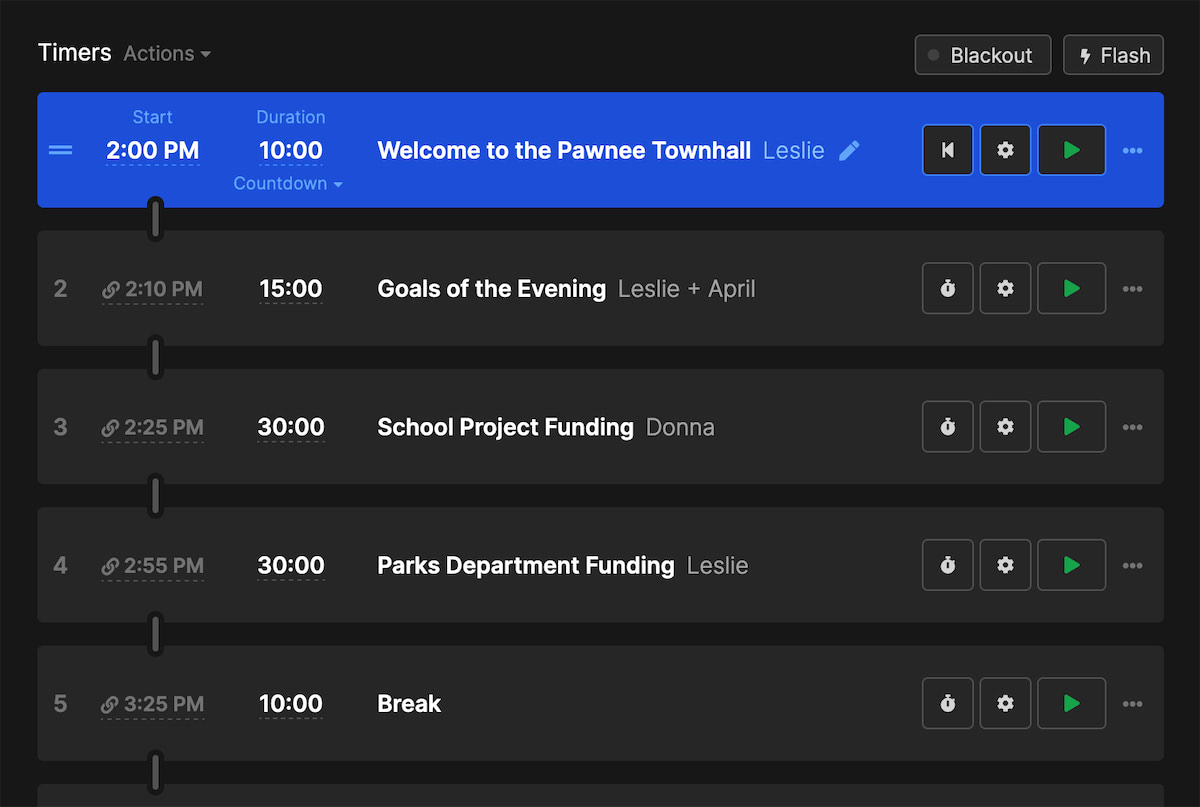The height and width of the screenshot is (807, 1200).
Task: Toggle the link icon on Break's 3:25 PM start
Action: tap(110, 704)
